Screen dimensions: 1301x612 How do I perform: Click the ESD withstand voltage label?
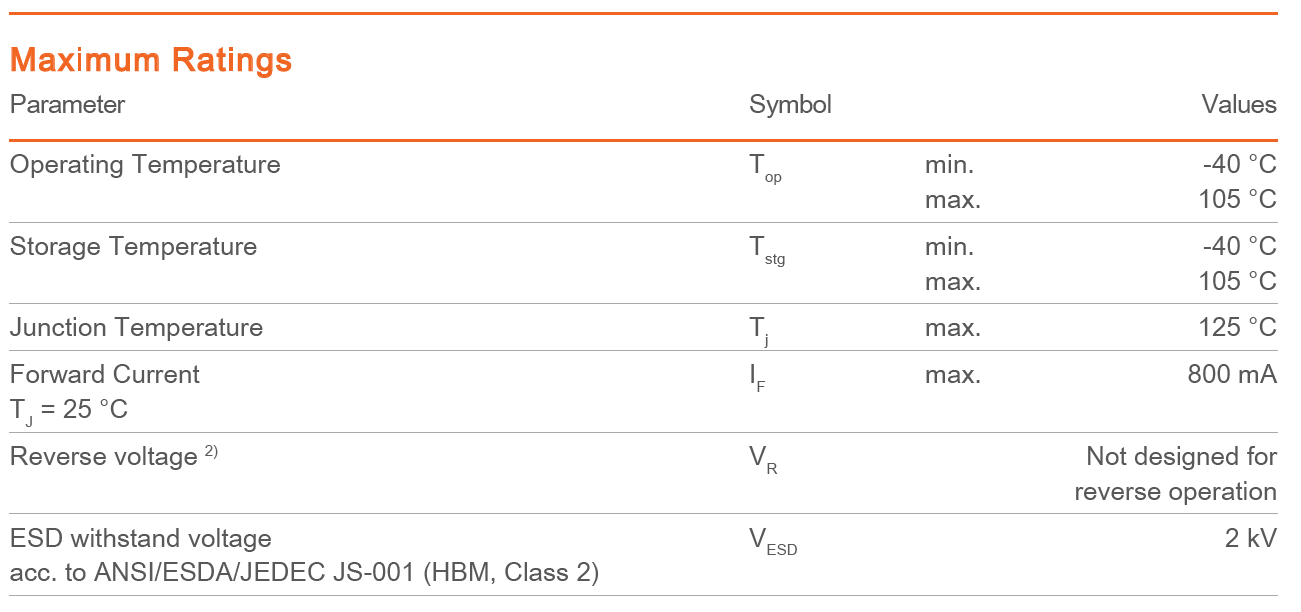point(141,538)
